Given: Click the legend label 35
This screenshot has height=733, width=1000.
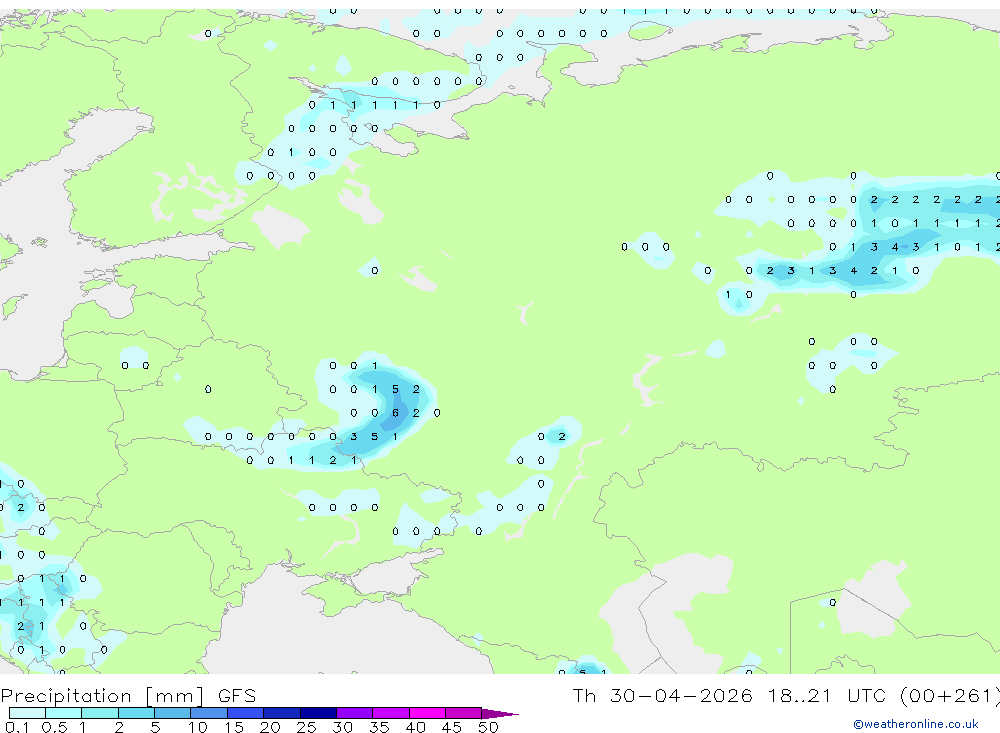Looking at the screenshot, I should pos(379,727).
